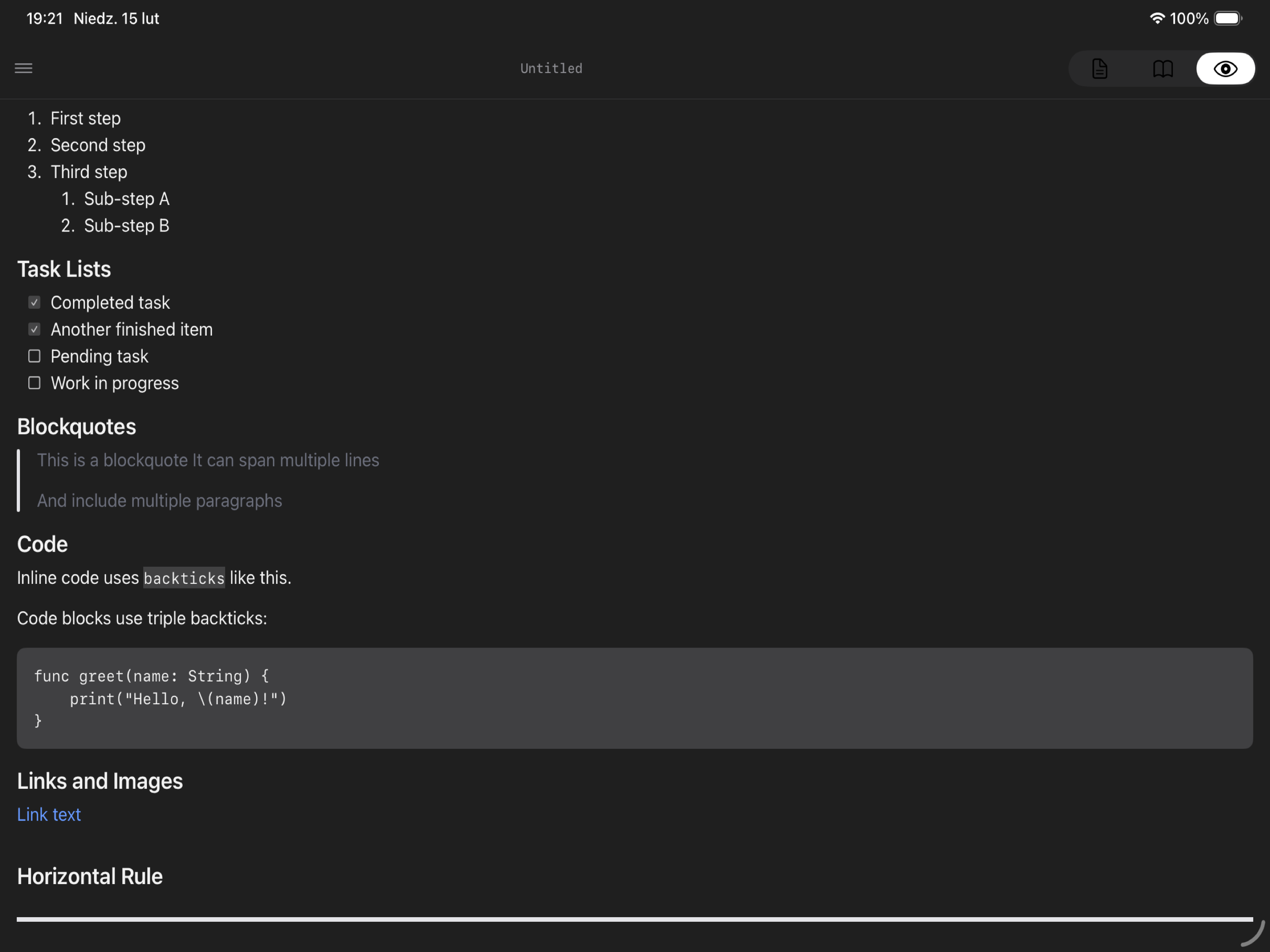
Task: Click the Blockquotes heading
Action: pyautogui.click(x=76, y=427)
